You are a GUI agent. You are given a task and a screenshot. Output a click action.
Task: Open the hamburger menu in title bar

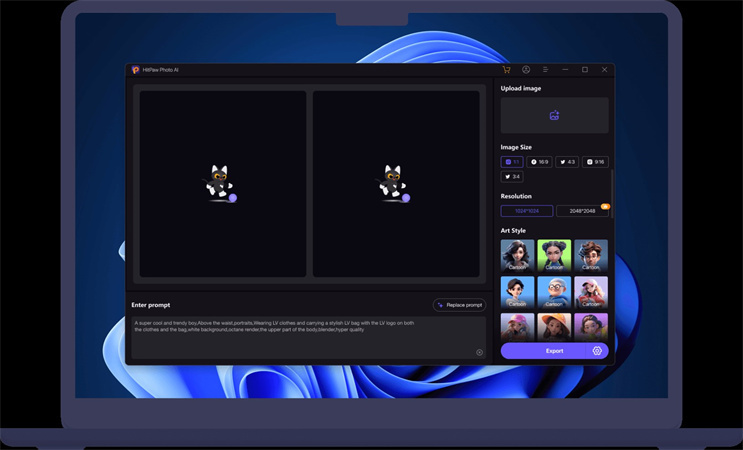tap(545, 70)
